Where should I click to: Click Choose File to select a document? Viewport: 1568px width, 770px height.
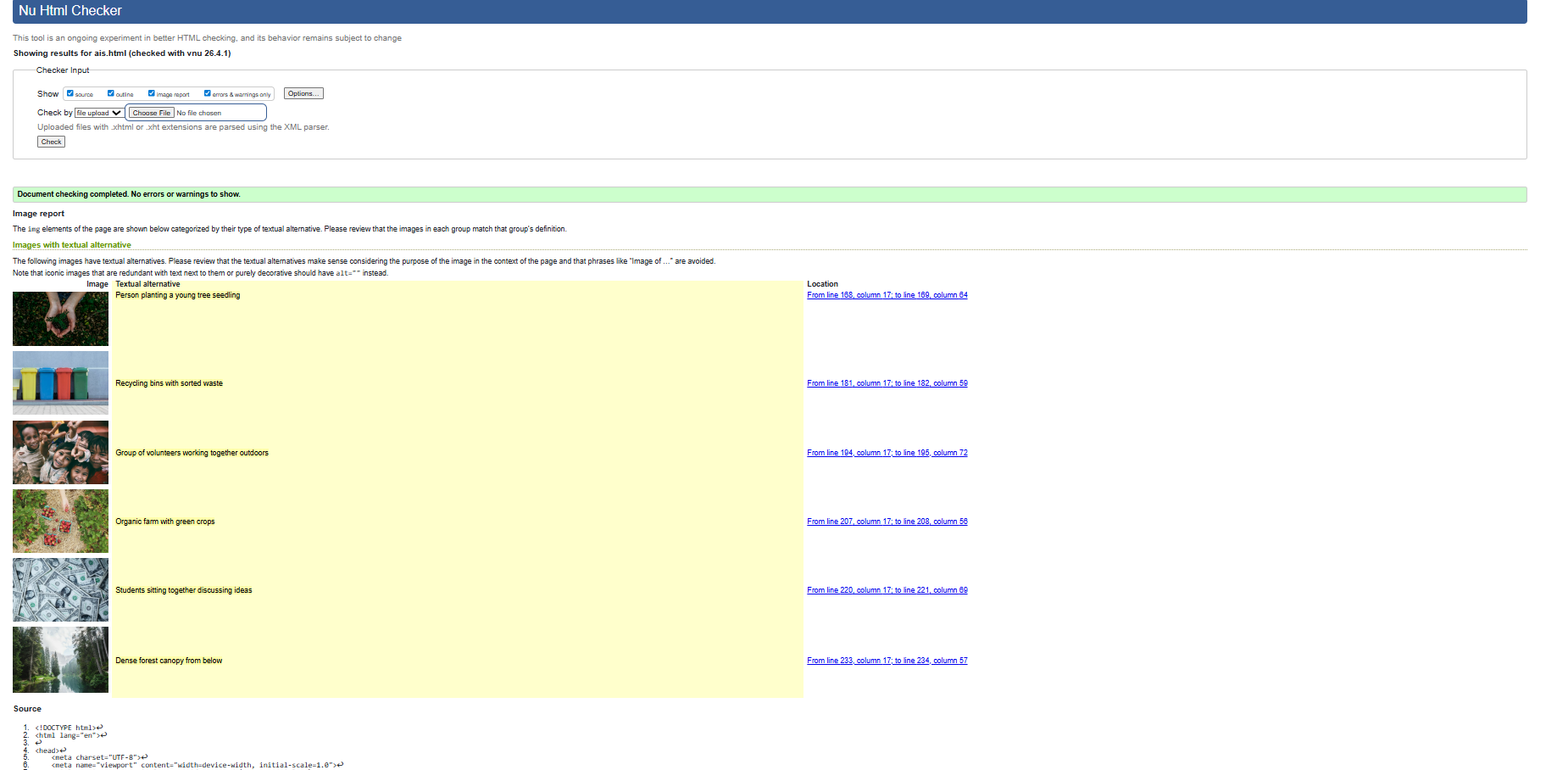click(151, 112)
